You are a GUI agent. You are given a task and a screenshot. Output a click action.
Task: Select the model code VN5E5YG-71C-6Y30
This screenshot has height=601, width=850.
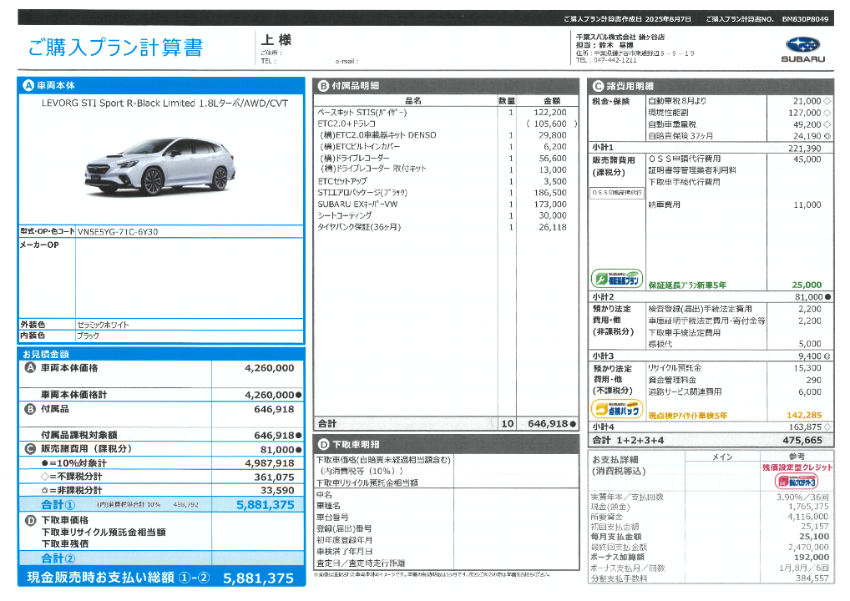(x=118, y=232)
